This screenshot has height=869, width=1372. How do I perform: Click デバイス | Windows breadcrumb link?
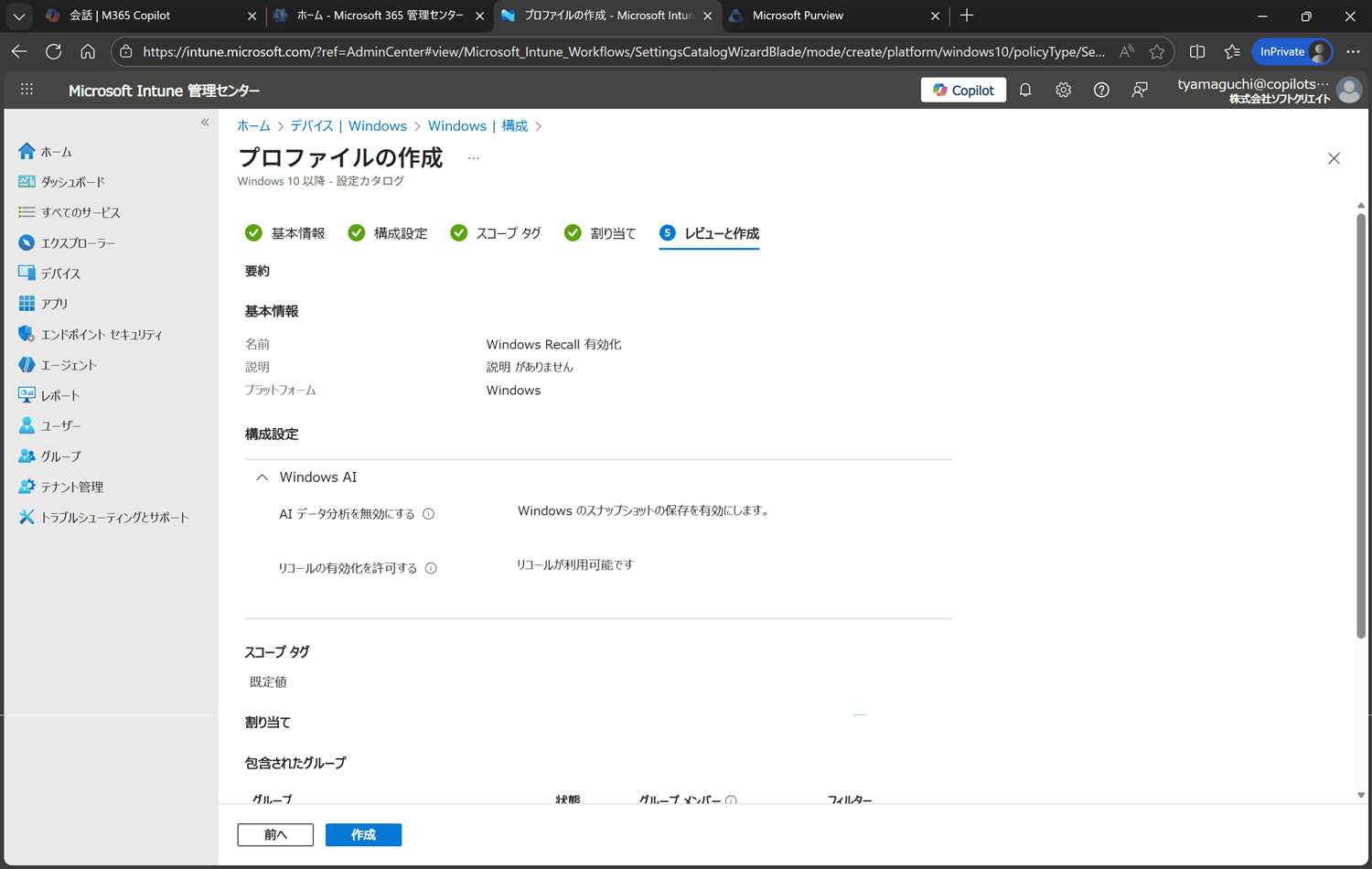(348, 126)
